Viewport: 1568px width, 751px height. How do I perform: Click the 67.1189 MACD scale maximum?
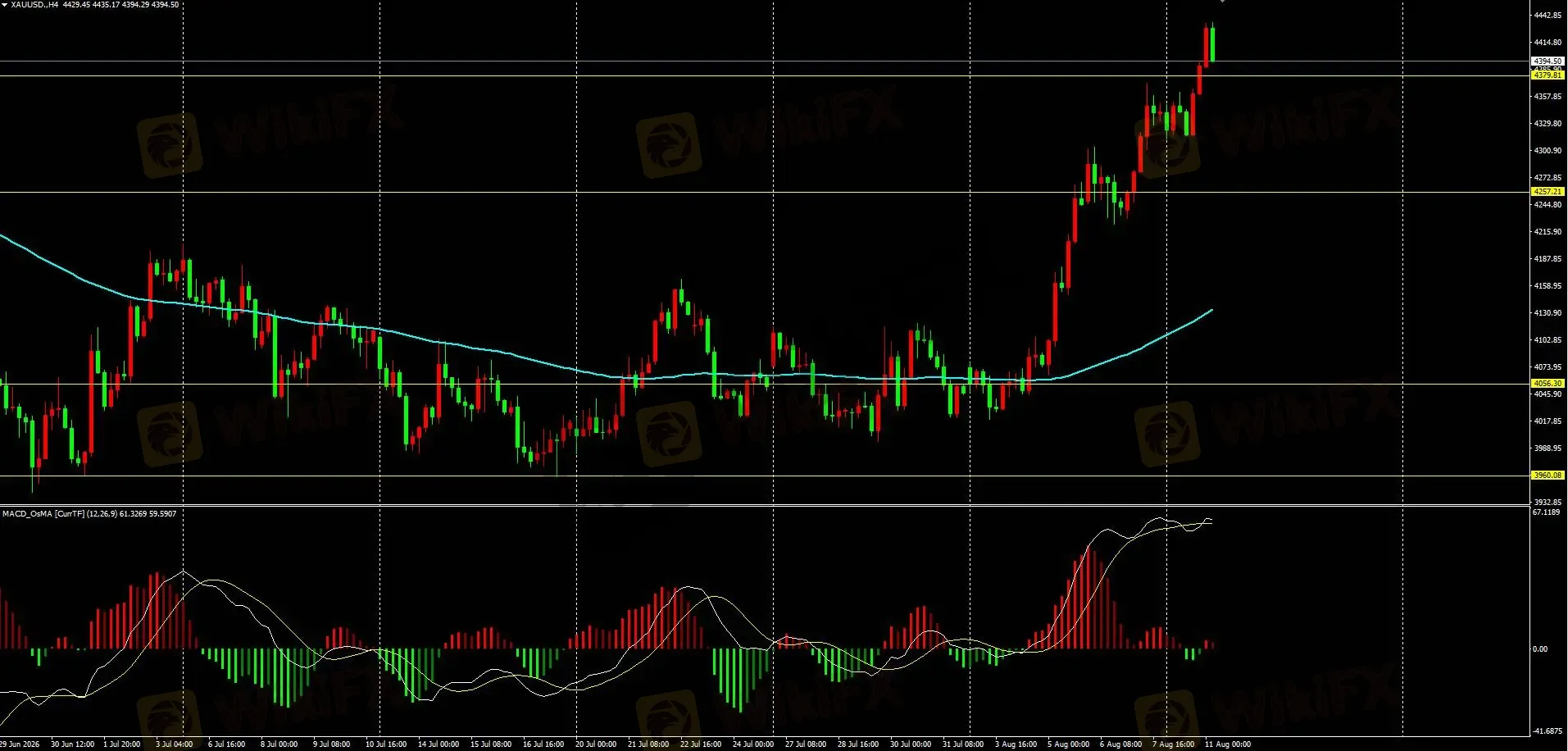click(1546, 512)
